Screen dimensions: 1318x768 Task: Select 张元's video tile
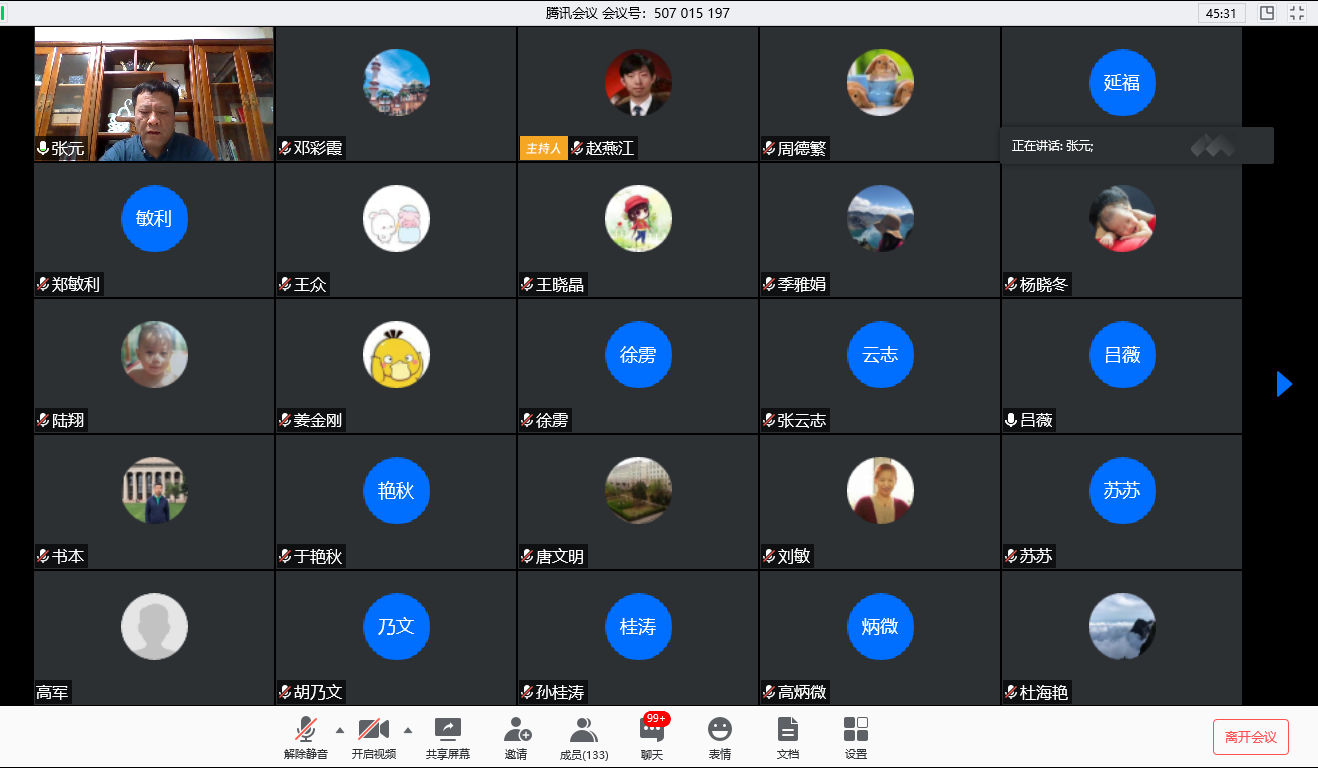pos(154,94)
